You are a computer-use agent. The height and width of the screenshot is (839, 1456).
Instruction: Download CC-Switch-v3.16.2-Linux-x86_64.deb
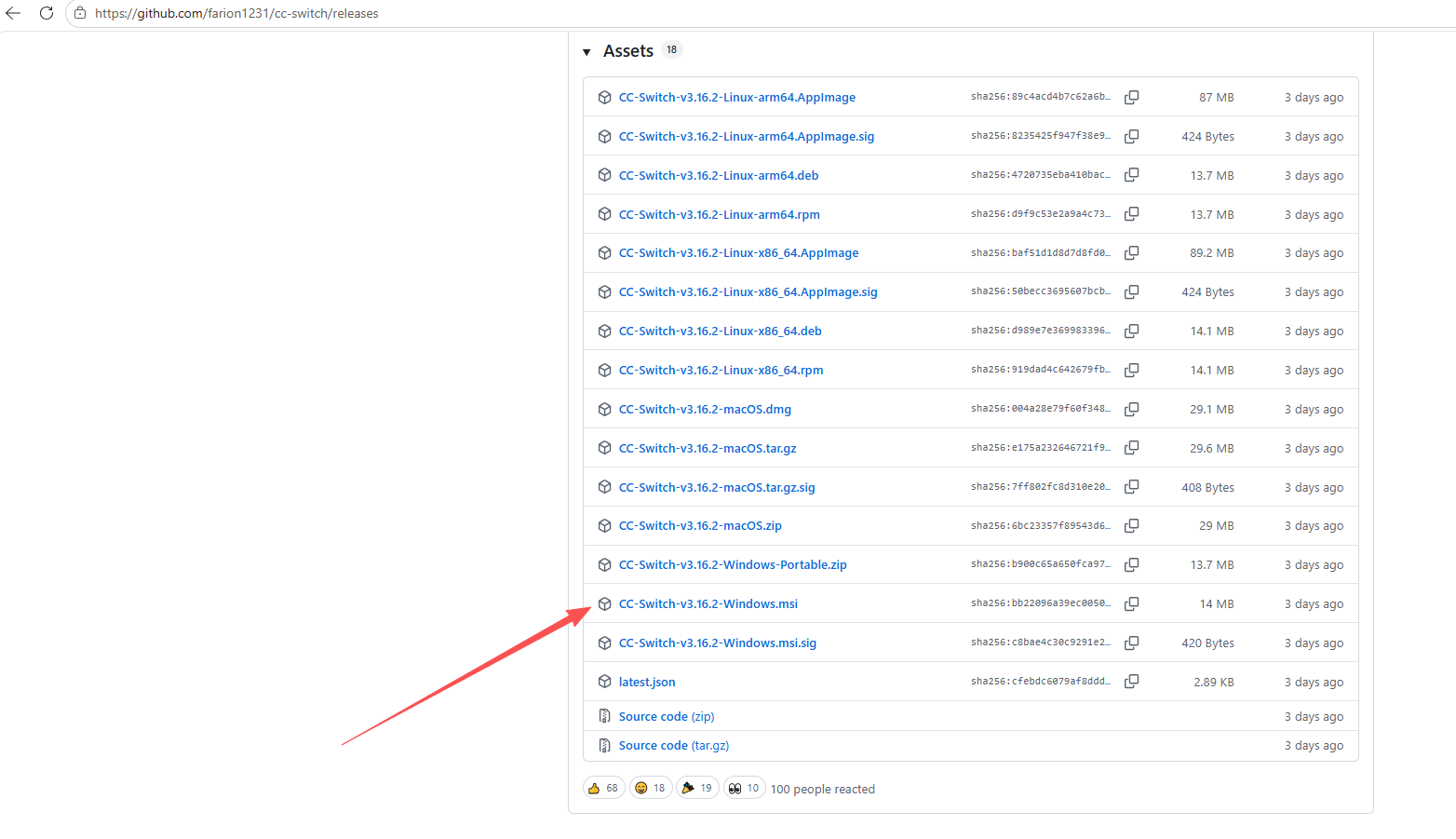click(721, 332)
